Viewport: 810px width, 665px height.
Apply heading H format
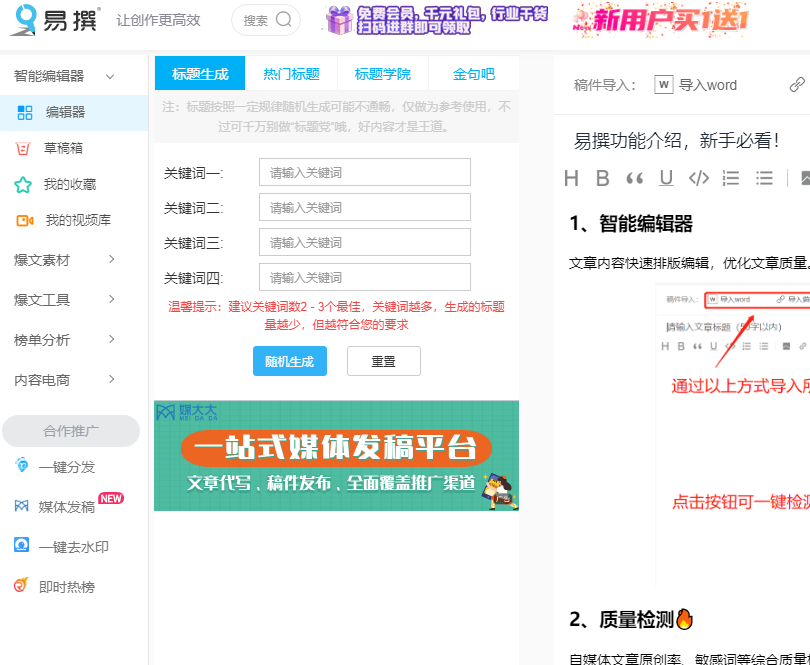coord(571,178)
